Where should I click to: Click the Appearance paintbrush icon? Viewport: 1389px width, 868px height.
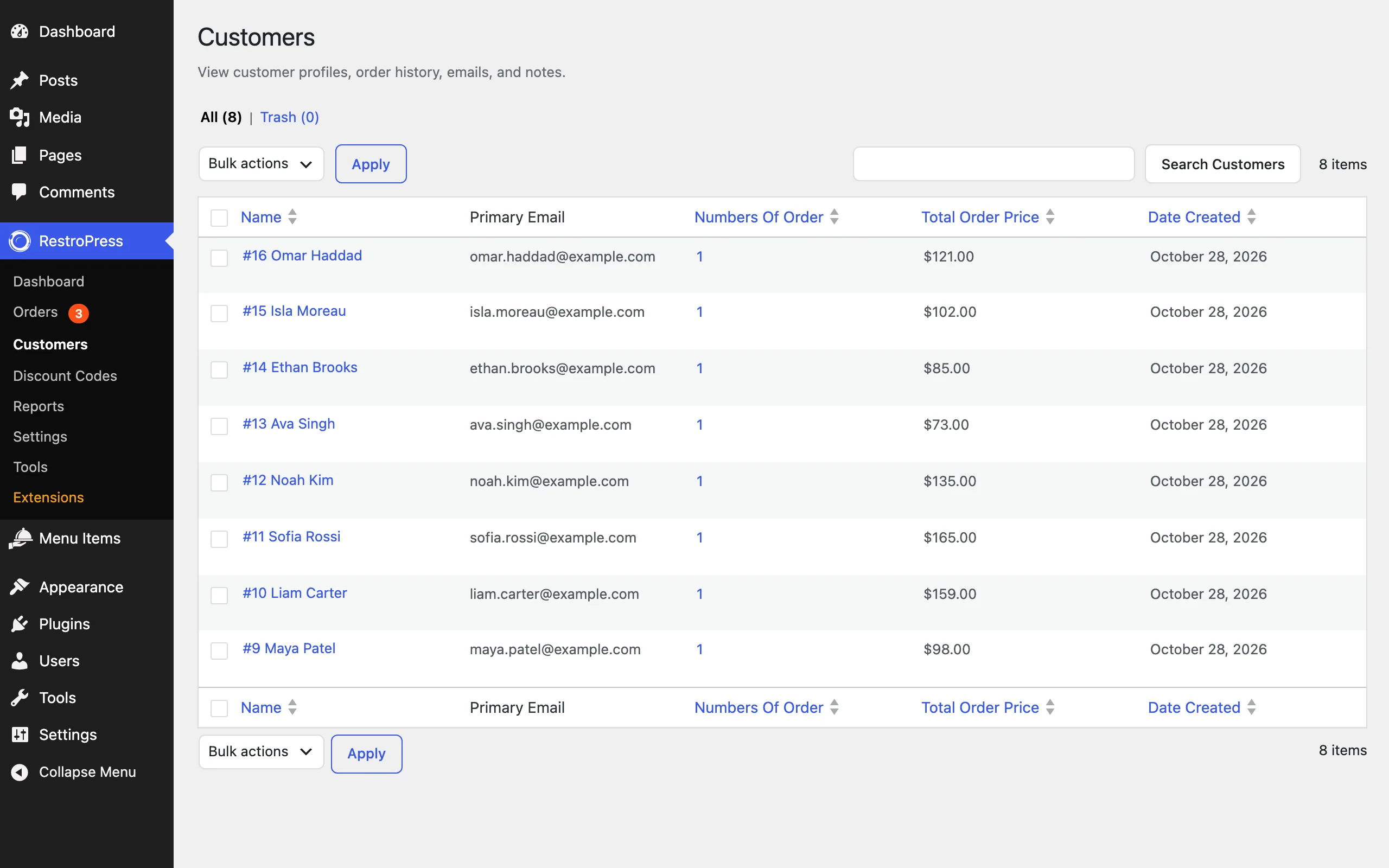click(x=20, y=586)
